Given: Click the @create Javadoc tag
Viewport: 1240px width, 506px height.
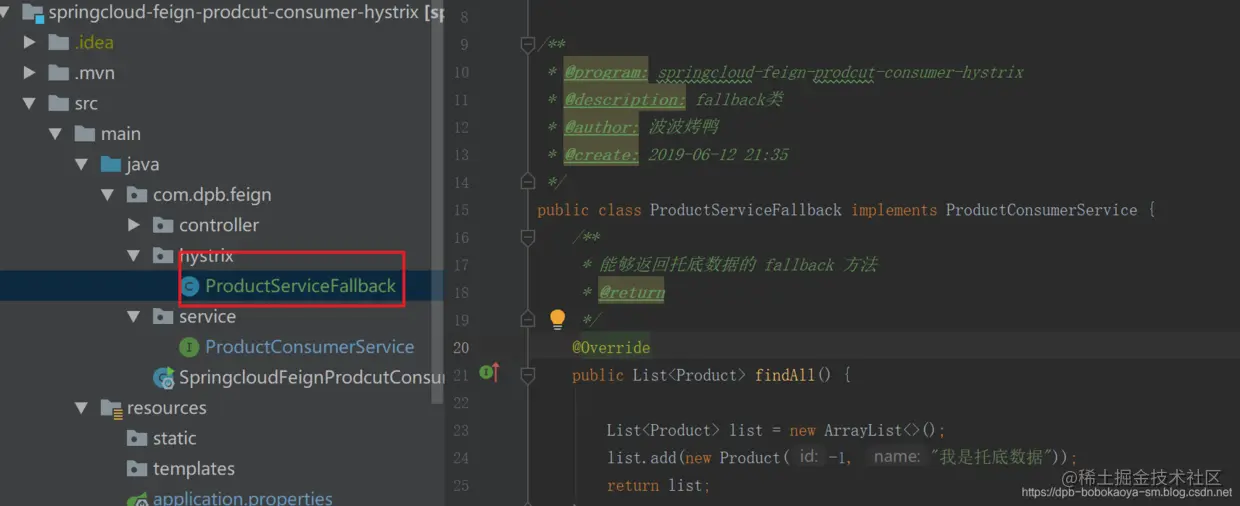Looking at the screenshot, I should [601, 155].
